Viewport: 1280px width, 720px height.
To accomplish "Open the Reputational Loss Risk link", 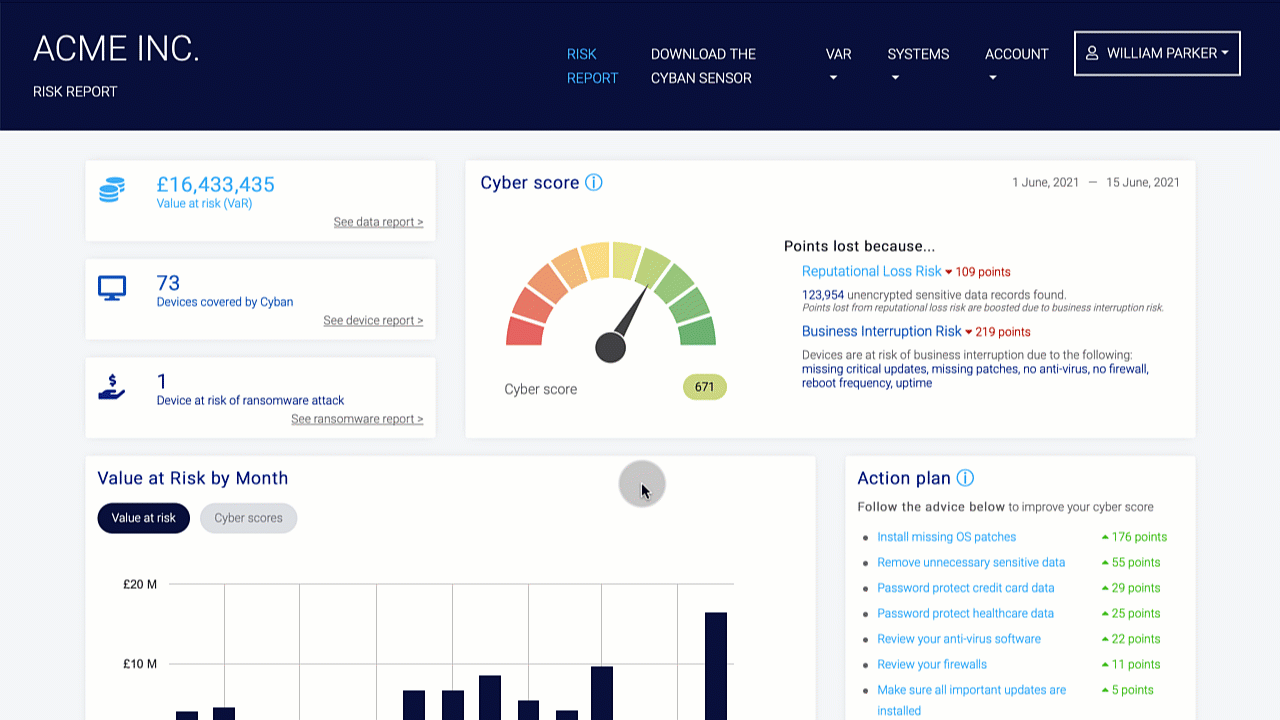I will (x=872, y=271).
